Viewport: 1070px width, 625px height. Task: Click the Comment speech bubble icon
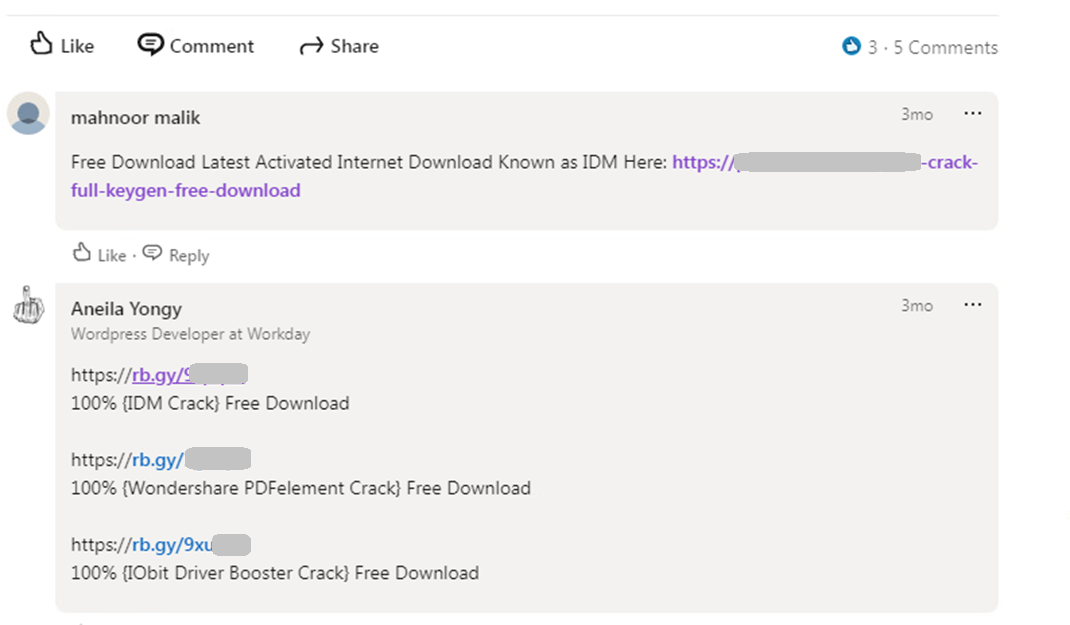point(150,45)
